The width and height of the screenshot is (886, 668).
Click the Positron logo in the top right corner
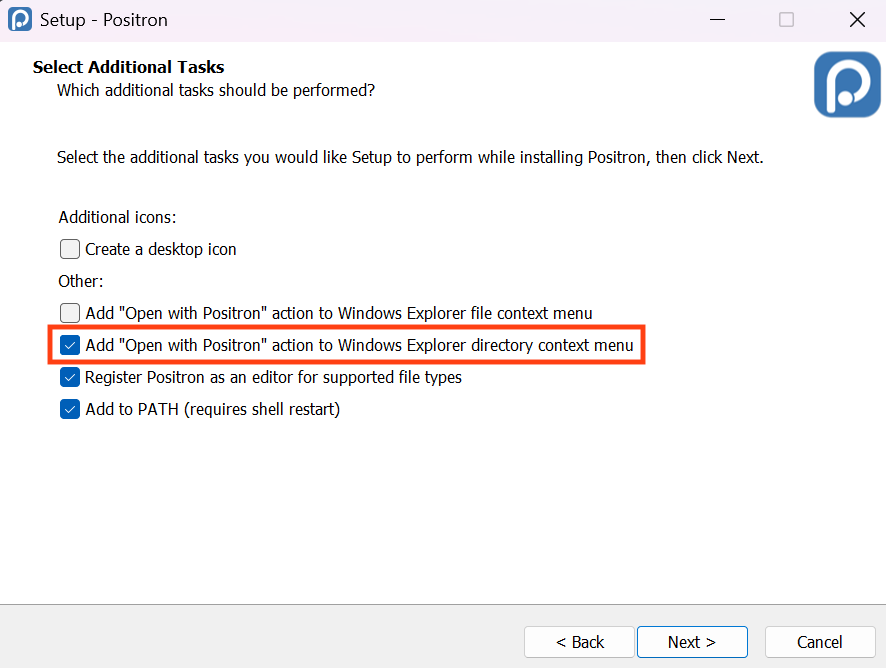[846, 84]
